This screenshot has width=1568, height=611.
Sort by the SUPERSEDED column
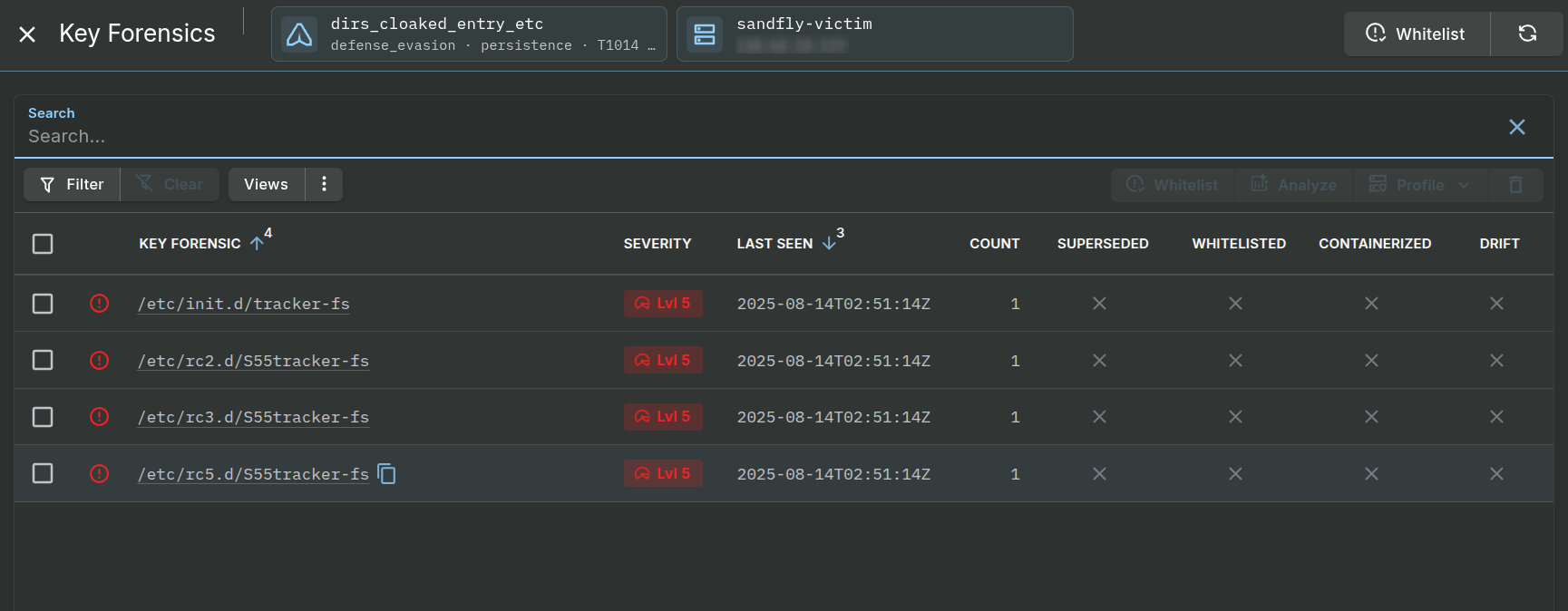[x=1103, y=244]
